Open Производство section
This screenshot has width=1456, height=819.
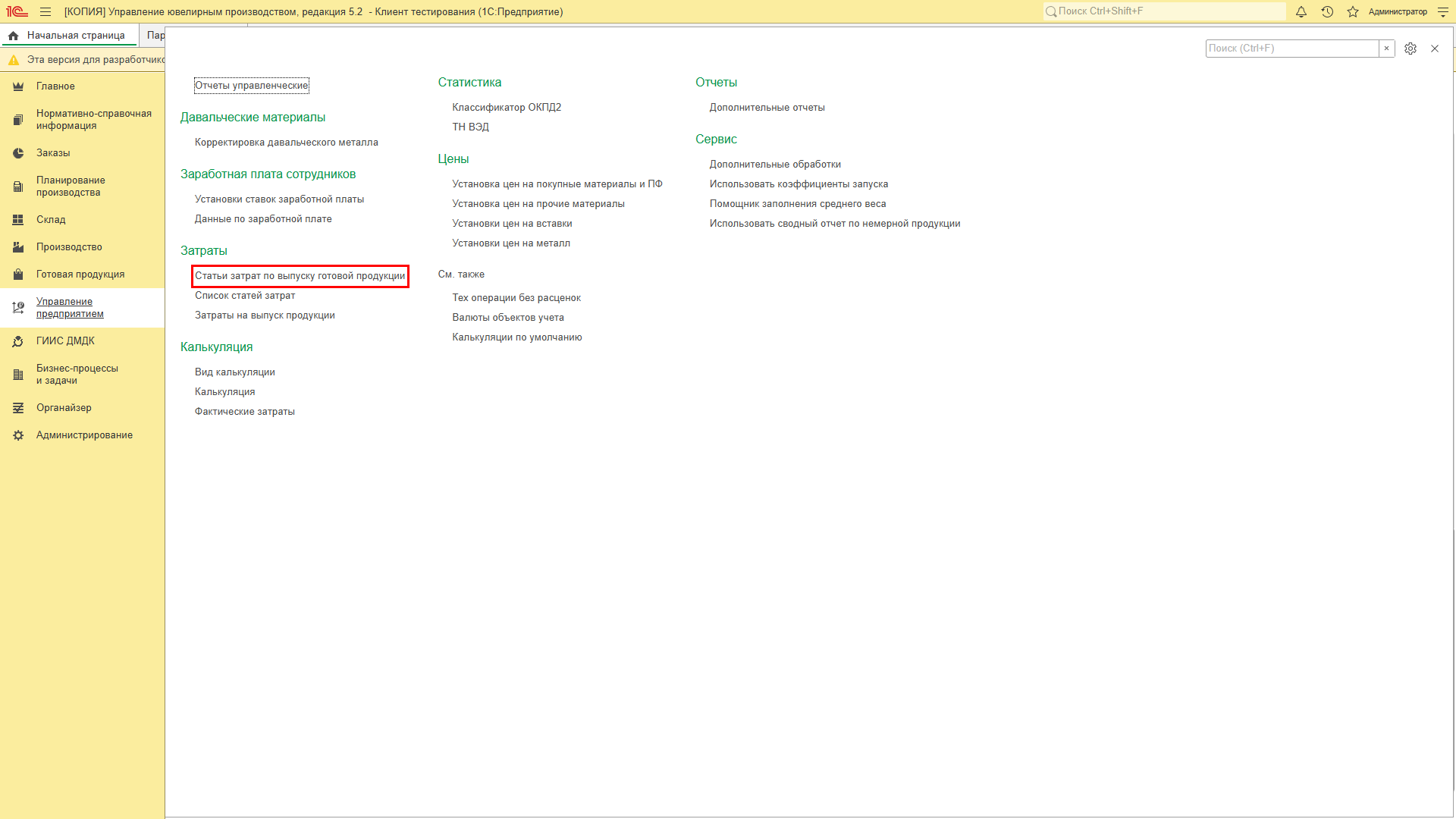coord(69,247)
